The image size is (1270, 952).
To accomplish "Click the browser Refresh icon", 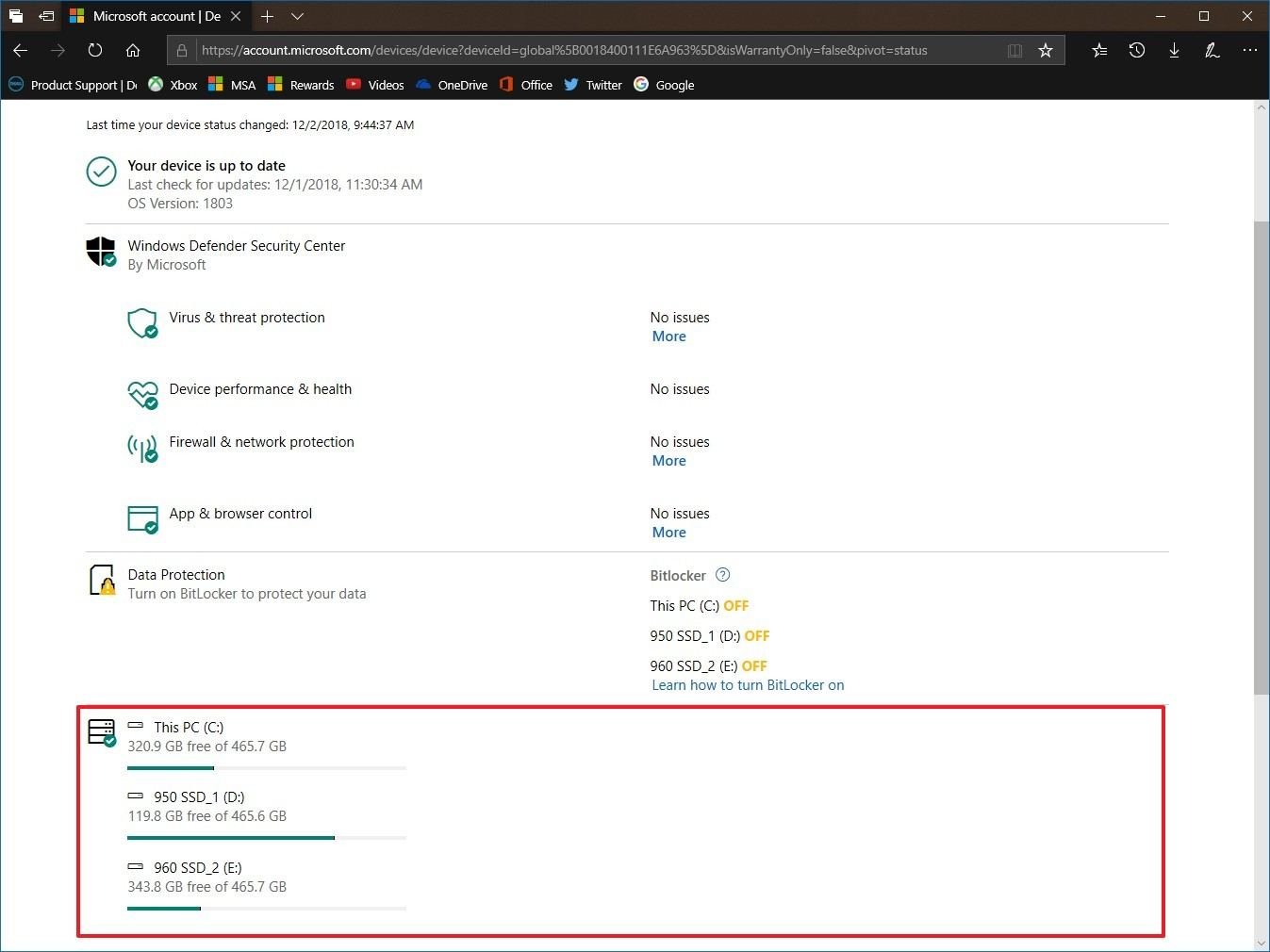I will point(95,51).
